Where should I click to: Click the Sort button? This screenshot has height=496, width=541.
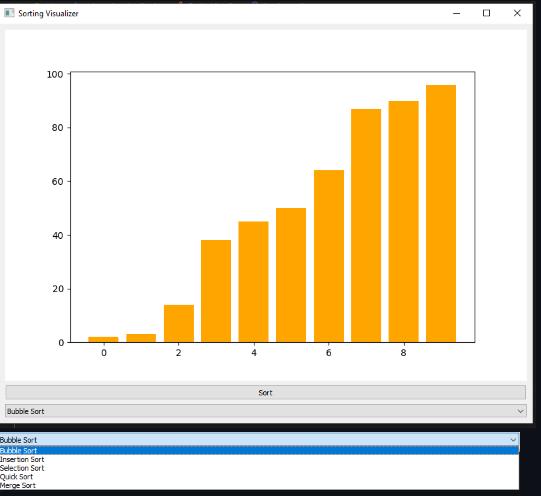tap(266, 393)
